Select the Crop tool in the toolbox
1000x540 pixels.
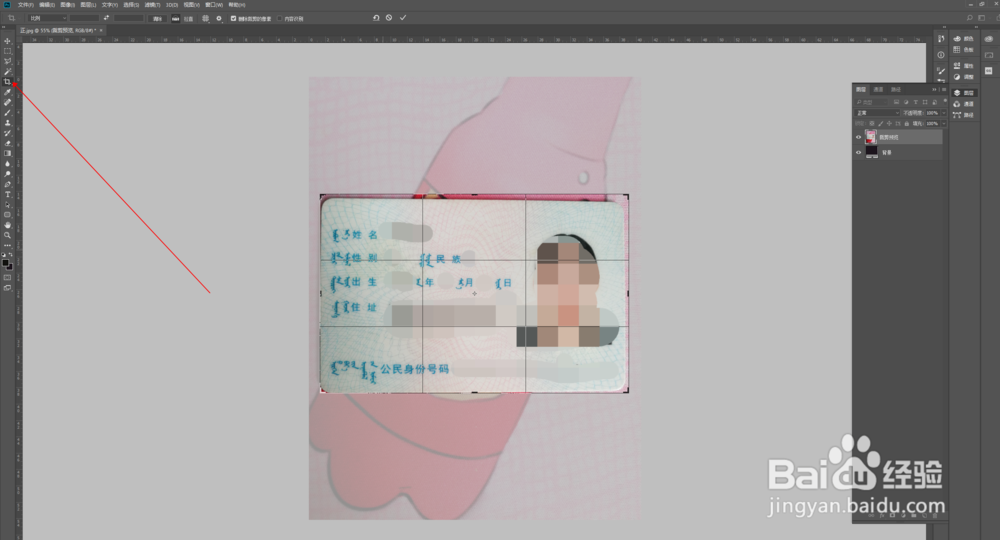[8, 82]
